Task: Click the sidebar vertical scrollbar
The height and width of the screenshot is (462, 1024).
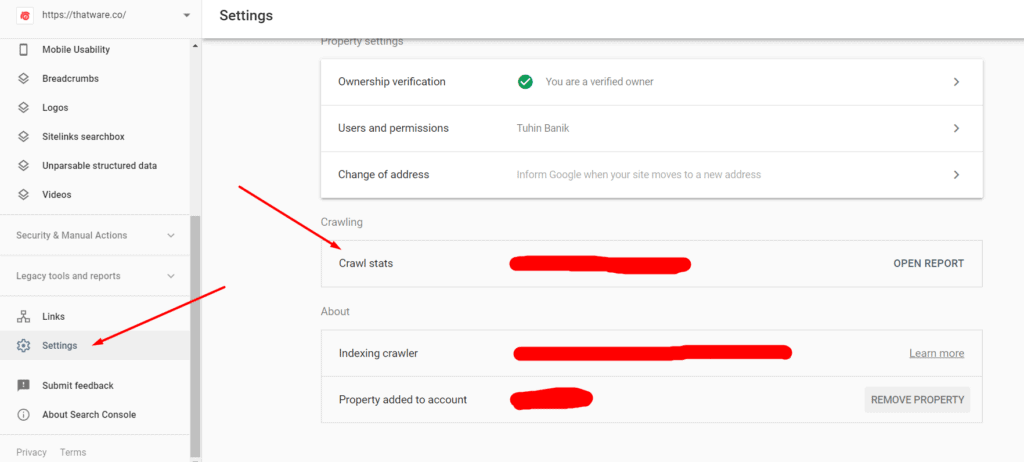Action: click(195, 330)
